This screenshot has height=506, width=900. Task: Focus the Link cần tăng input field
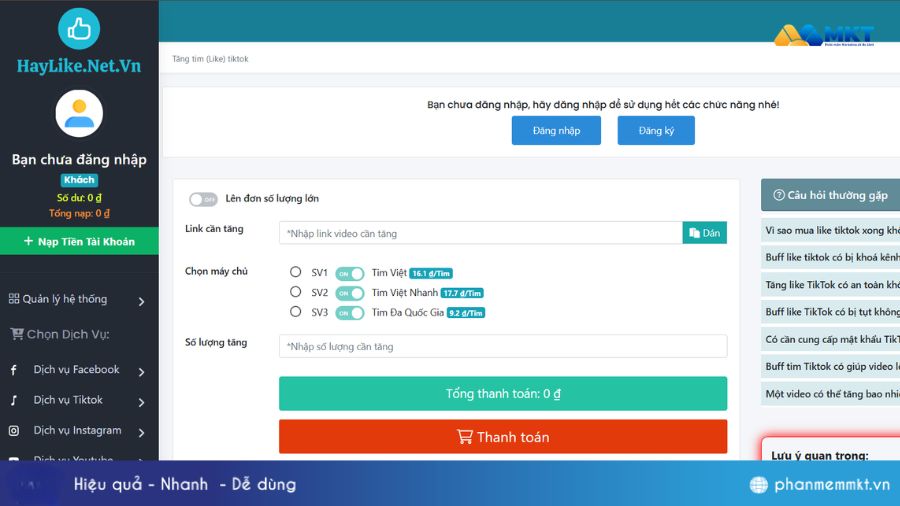[480, 233]
